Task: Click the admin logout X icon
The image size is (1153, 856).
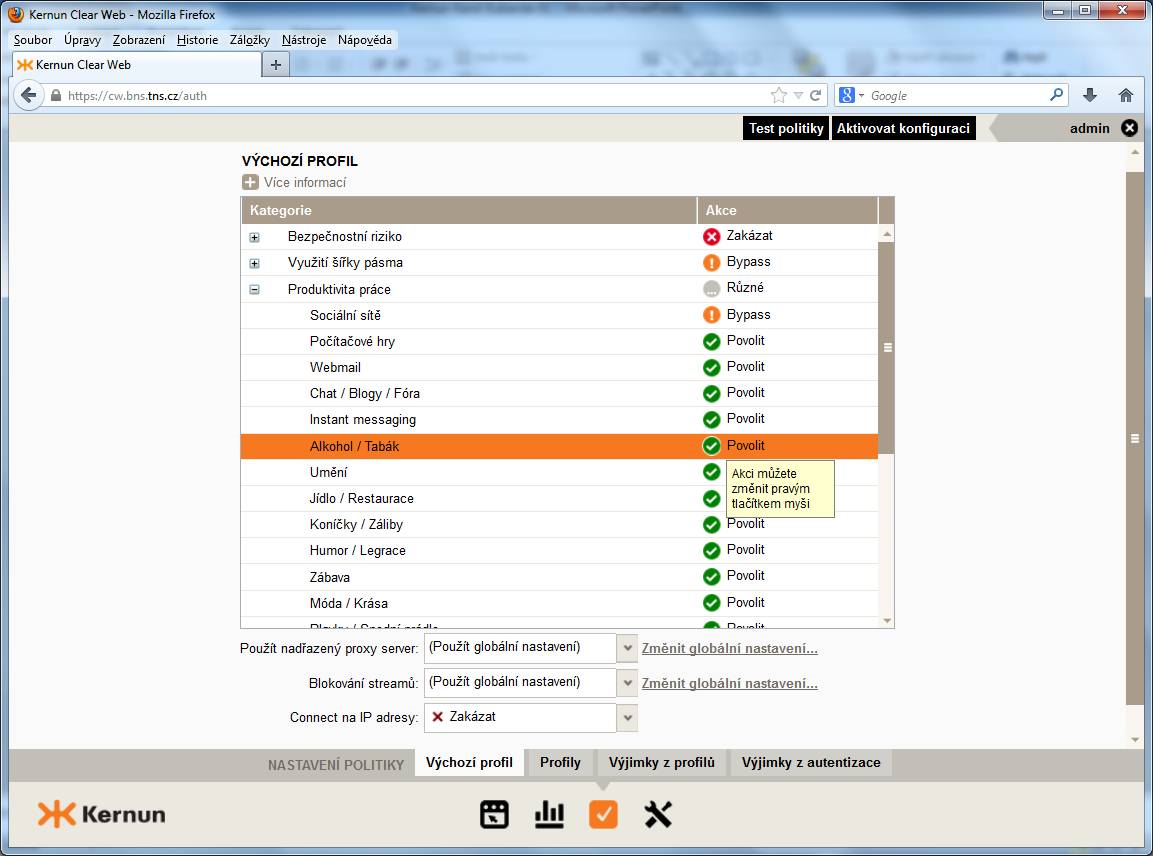Action: (x=1129, y=128)
